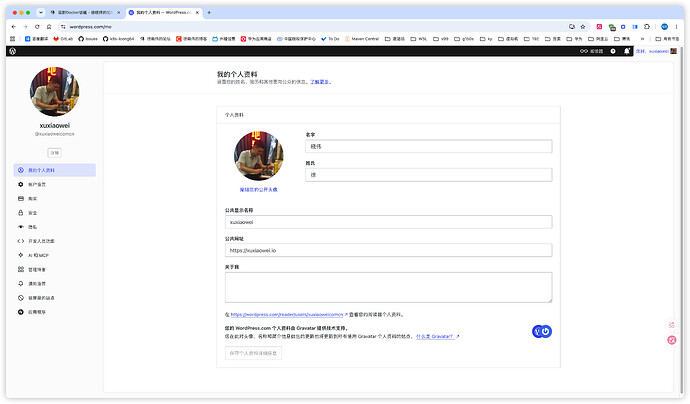
Task: Click the install/cast icon in the address bar
Action: tap(572, 27)
